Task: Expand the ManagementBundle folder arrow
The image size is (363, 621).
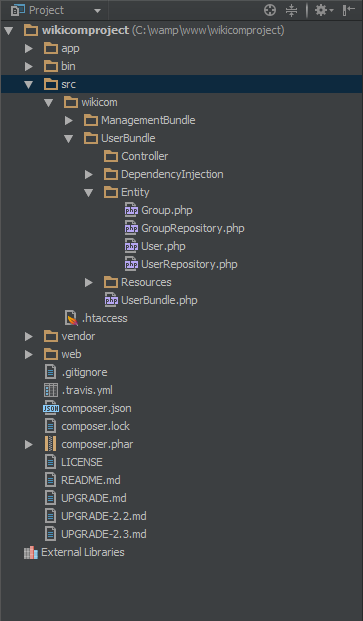Action: 69,120
